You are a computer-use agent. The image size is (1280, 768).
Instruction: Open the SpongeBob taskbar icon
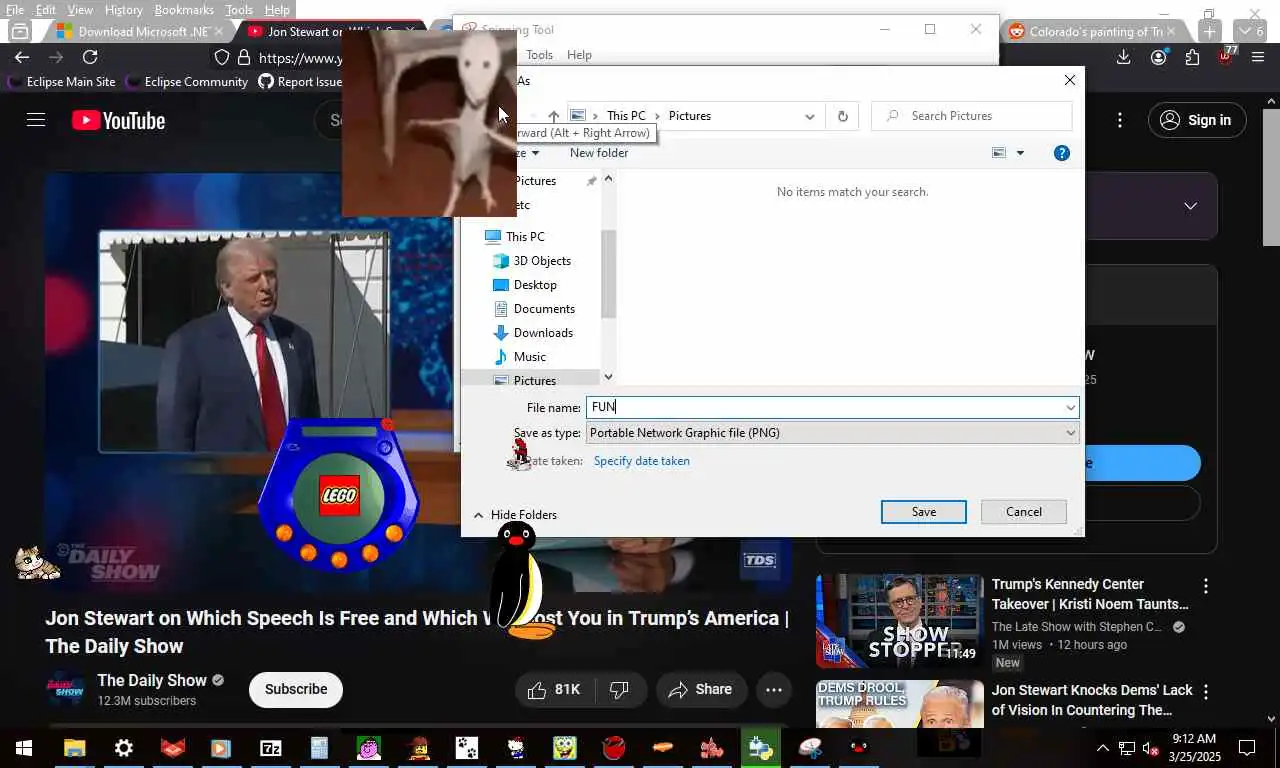565,748
